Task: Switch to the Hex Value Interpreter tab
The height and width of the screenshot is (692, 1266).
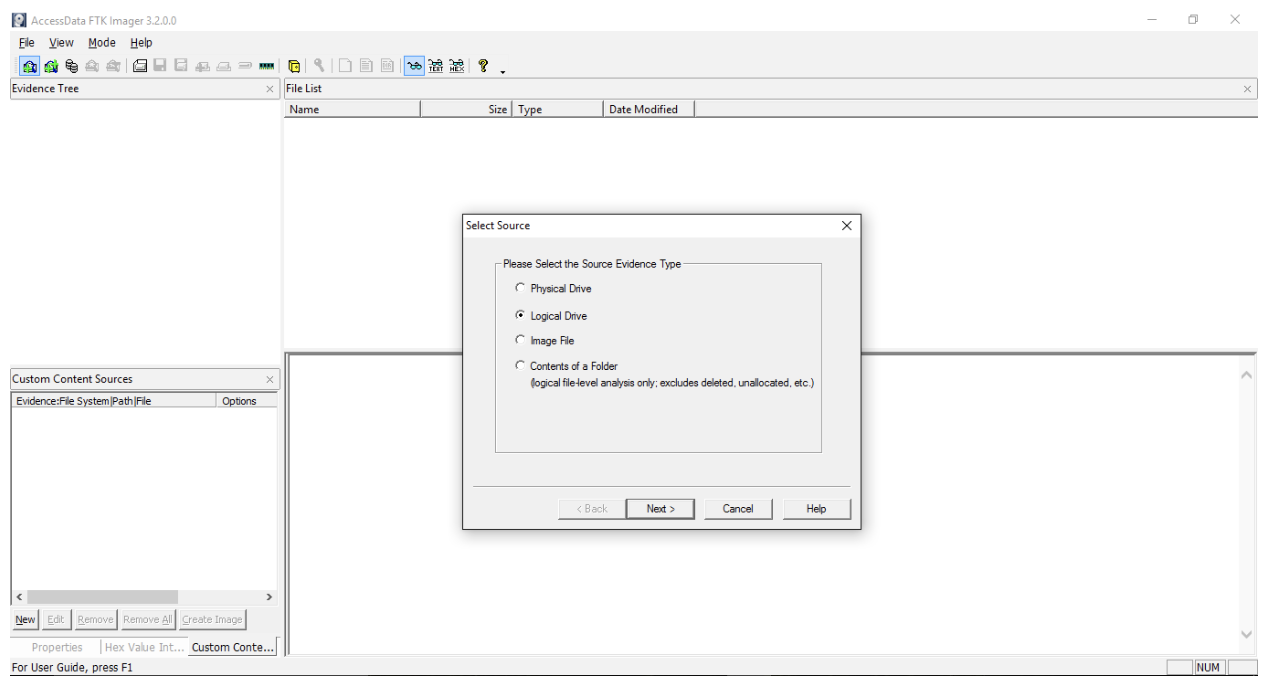Action: click(x=145, y=647)
